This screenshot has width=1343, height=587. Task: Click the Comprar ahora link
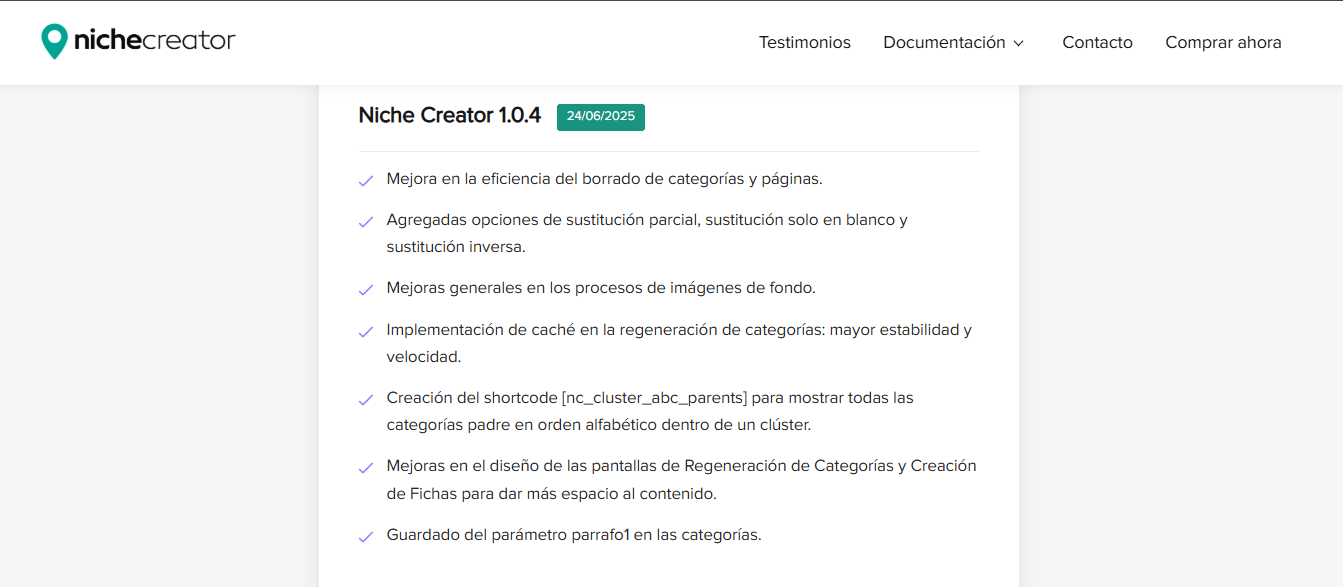1223,42
